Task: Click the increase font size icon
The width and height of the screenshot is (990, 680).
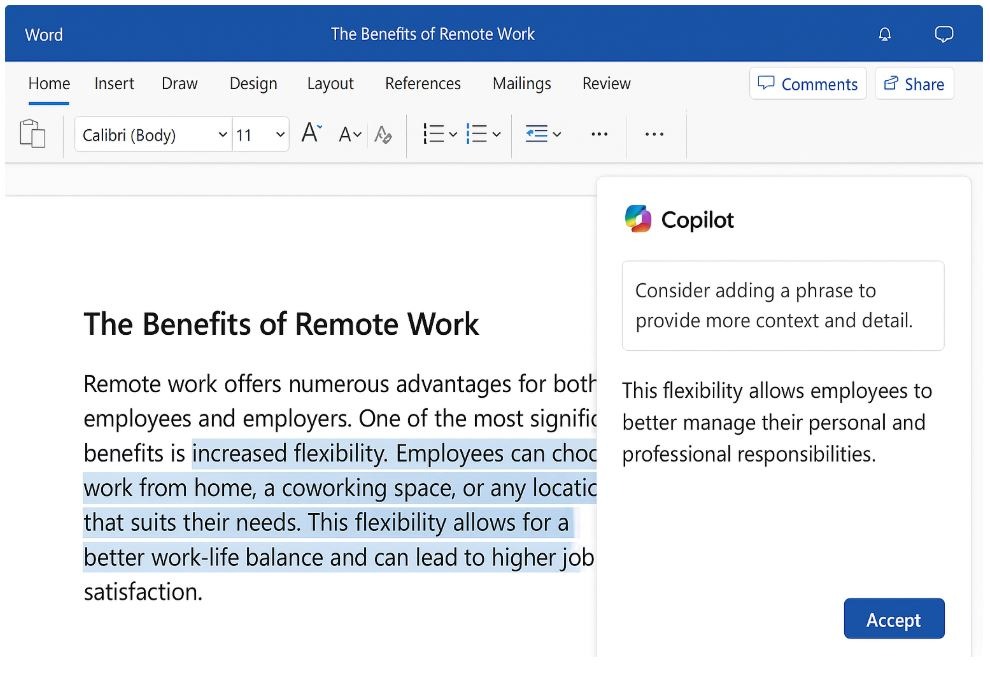Action: pos(311,133)
